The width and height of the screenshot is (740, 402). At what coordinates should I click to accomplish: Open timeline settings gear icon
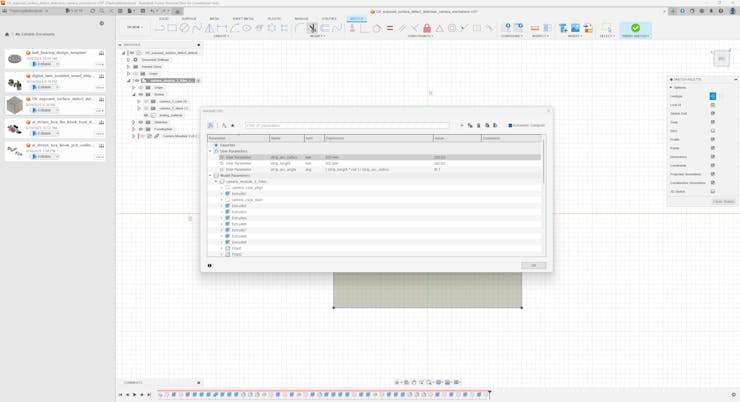733,394
